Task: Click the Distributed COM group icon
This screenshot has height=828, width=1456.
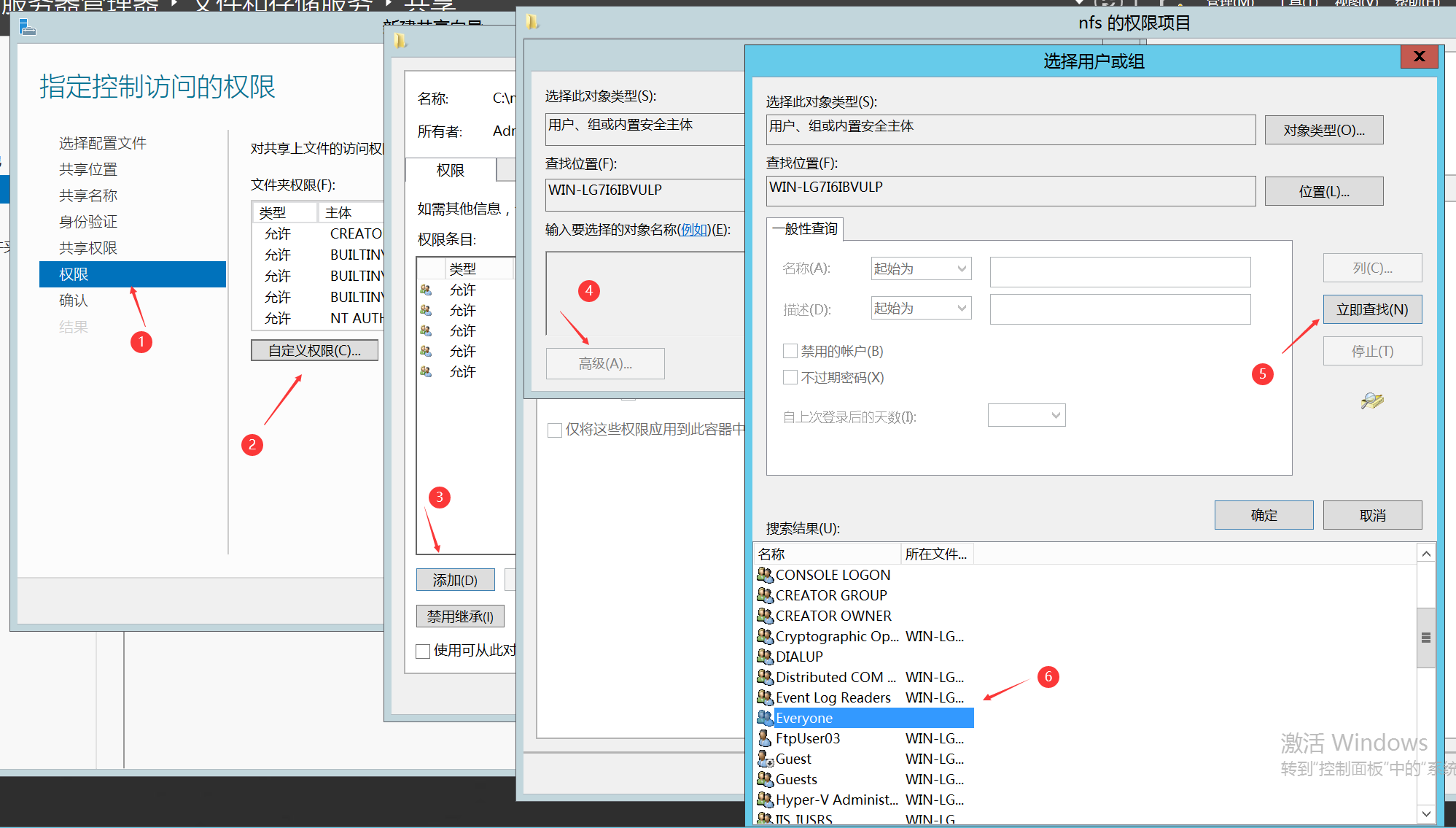Action: click(765, 677)
